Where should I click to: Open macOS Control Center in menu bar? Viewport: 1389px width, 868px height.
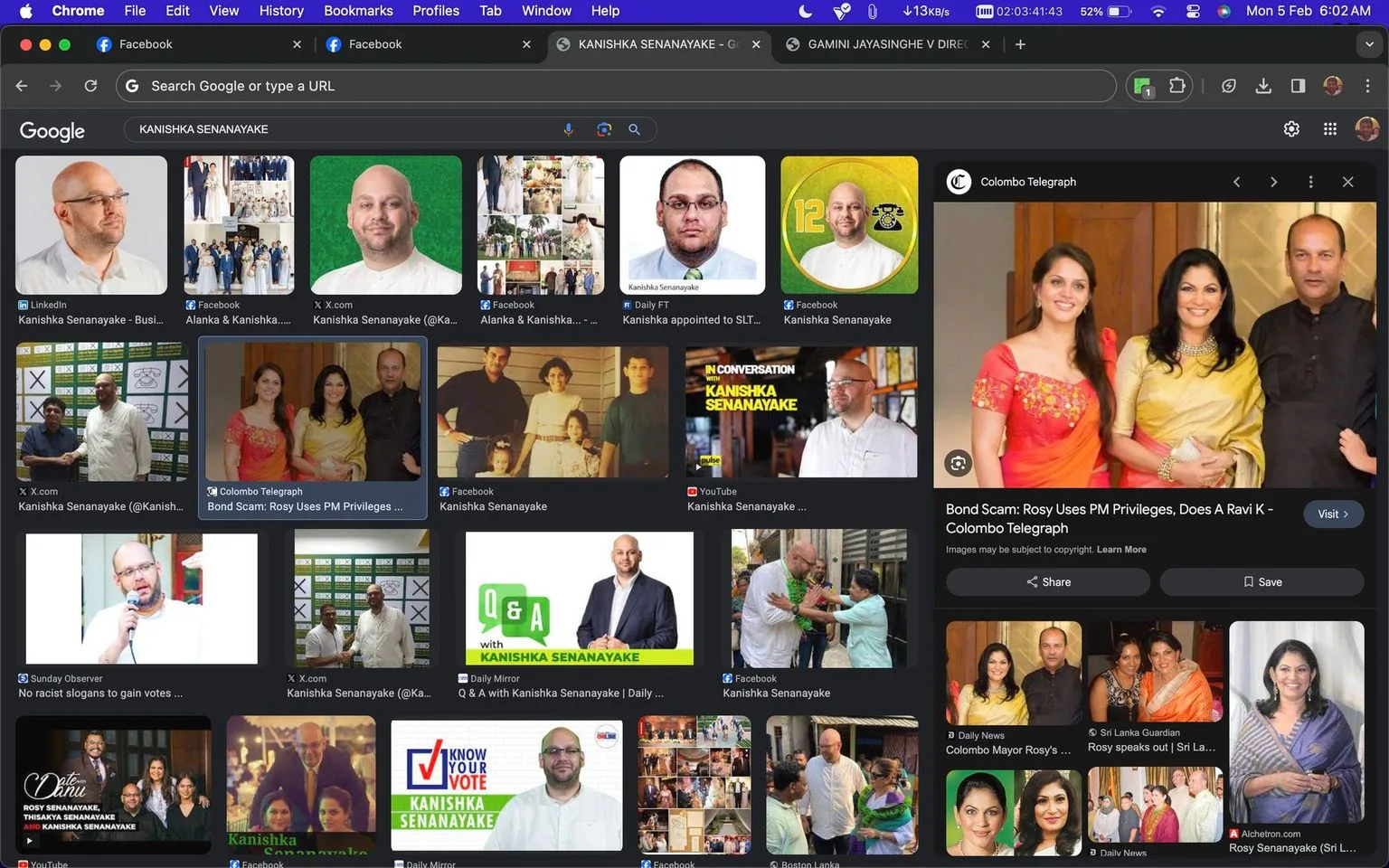point(1193,11)
